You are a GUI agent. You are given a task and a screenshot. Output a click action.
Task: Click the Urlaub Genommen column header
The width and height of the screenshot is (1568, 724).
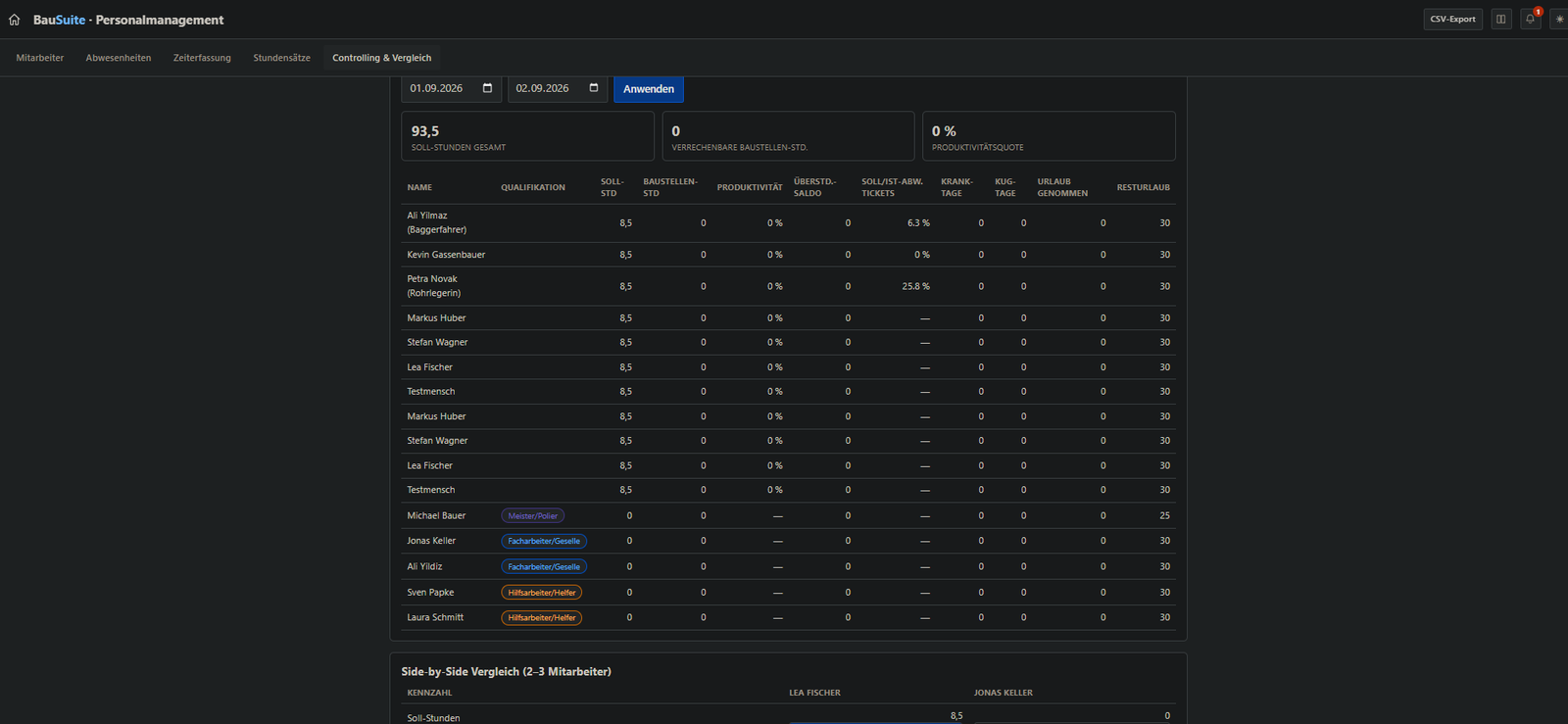tap(1062, 187)
